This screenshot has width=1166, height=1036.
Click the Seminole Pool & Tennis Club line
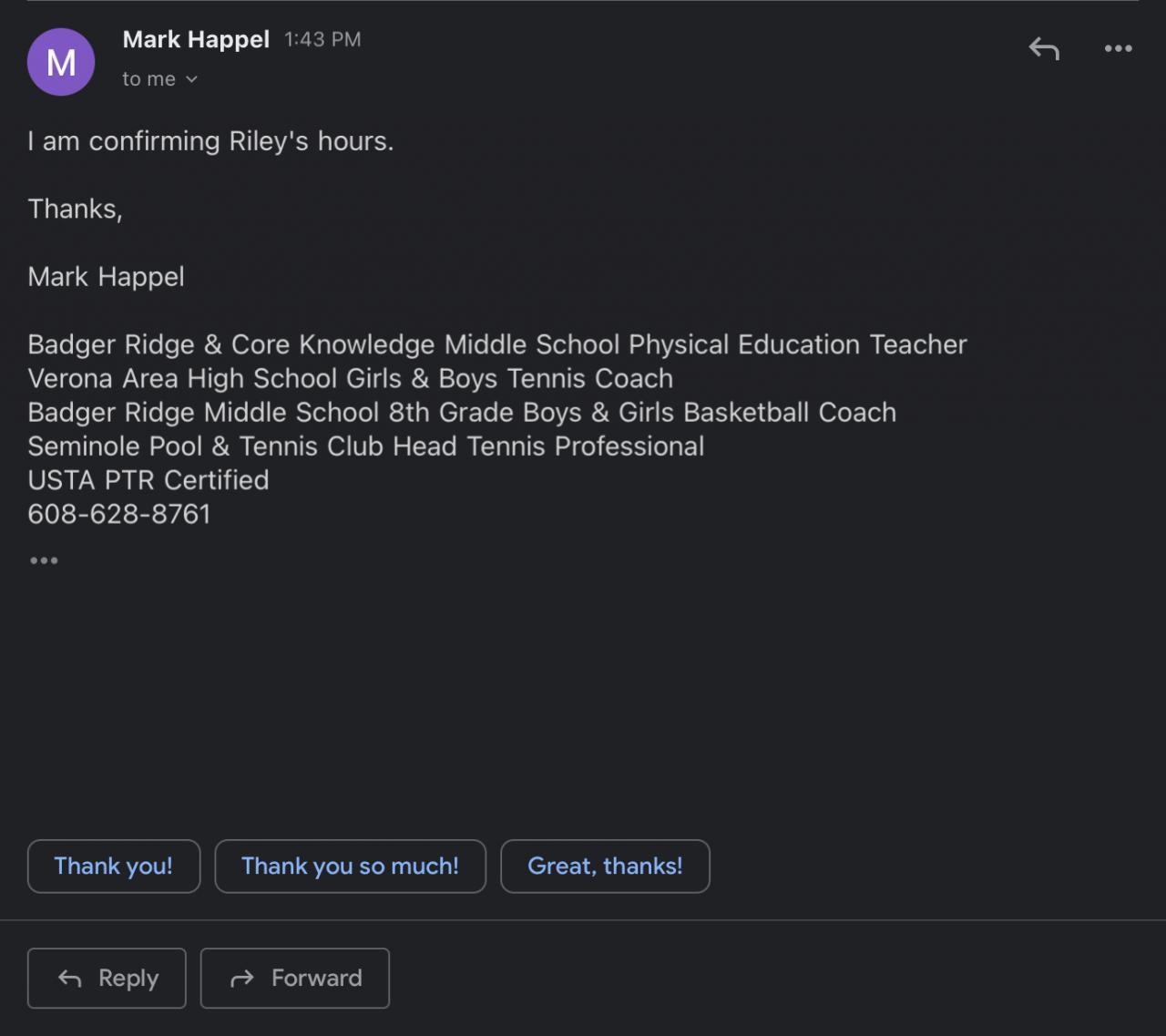click(x=365, y=446)
